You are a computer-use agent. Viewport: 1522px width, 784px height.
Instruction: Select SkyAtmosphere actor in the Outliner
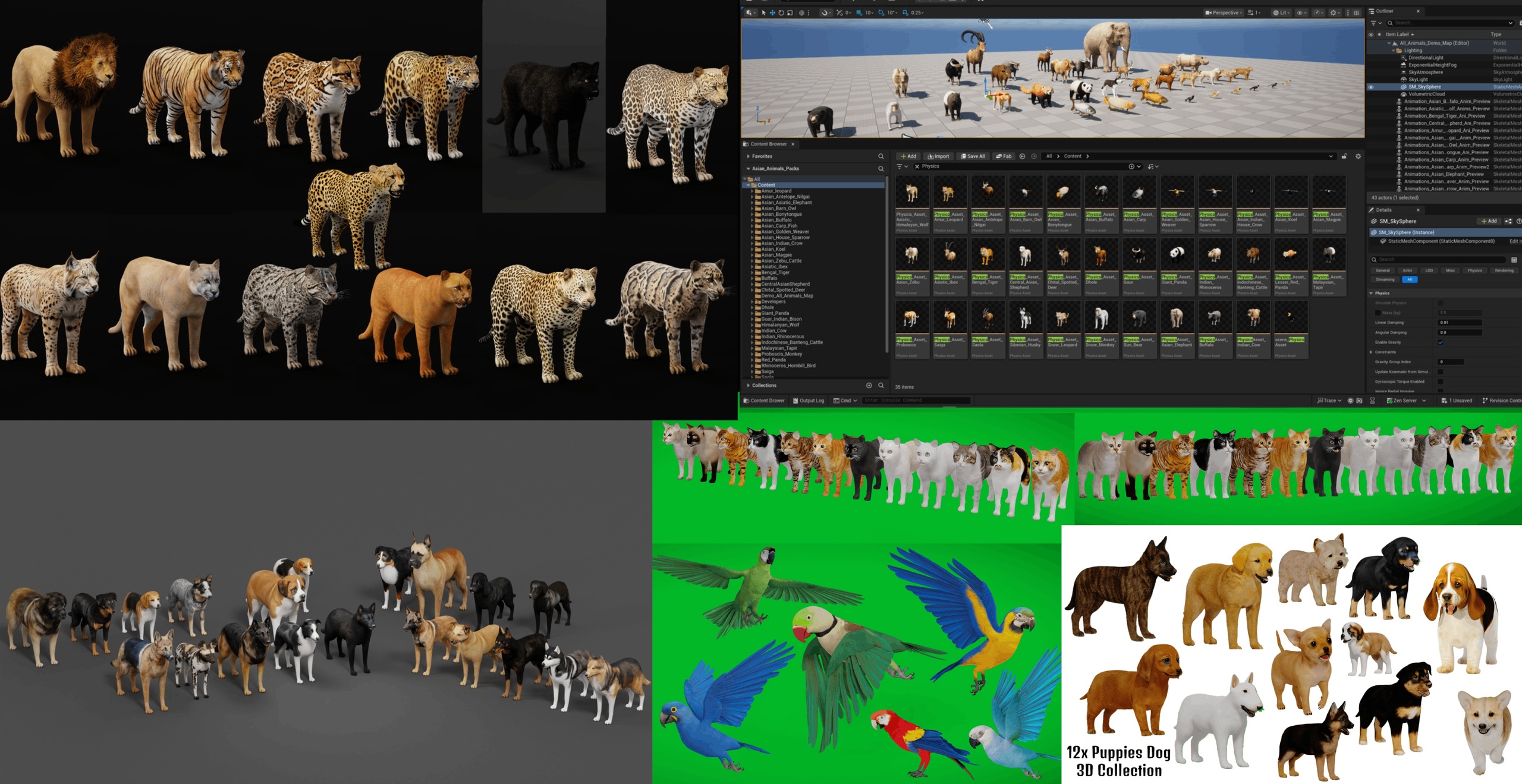pos(1424,72)
